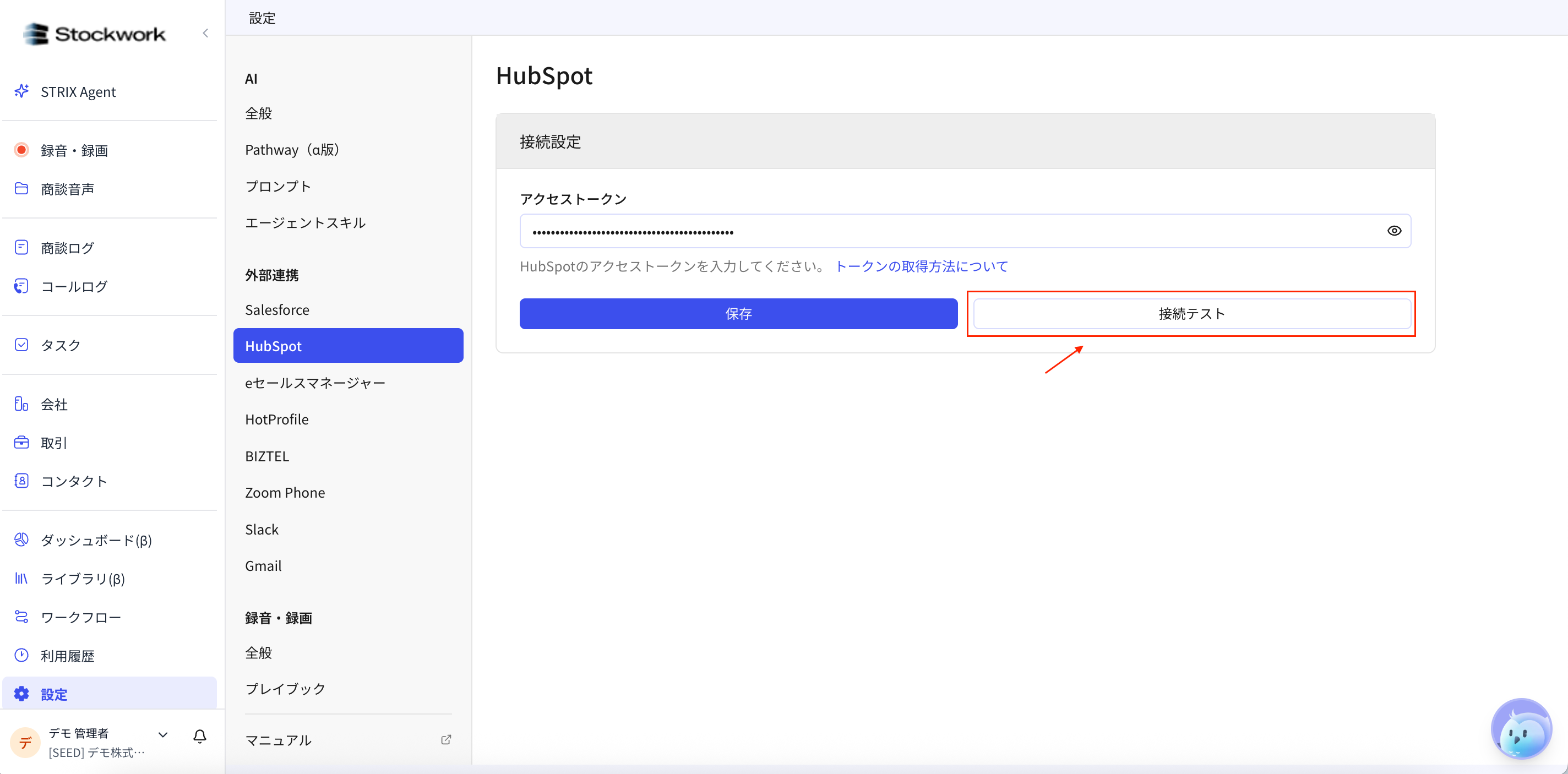Open the 商談音声 folder icon
Viewport: 1568px width, 774px height.
(21, 189)
